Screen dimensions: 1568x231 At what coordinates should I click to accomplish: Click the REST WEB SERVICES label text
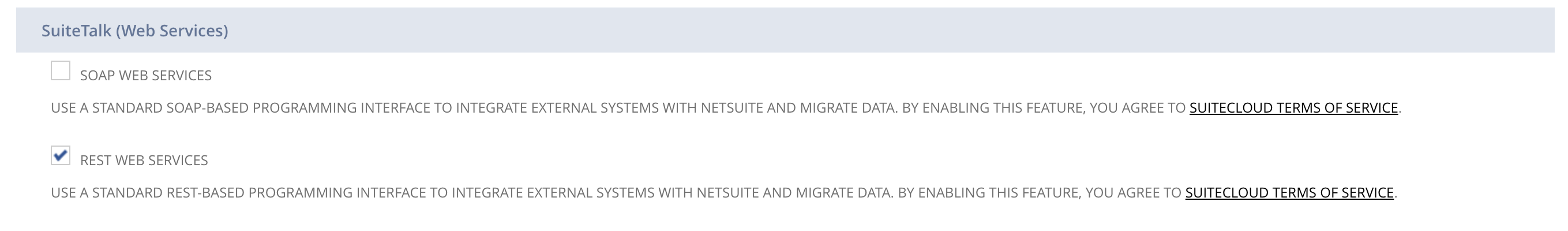(144, 161)
